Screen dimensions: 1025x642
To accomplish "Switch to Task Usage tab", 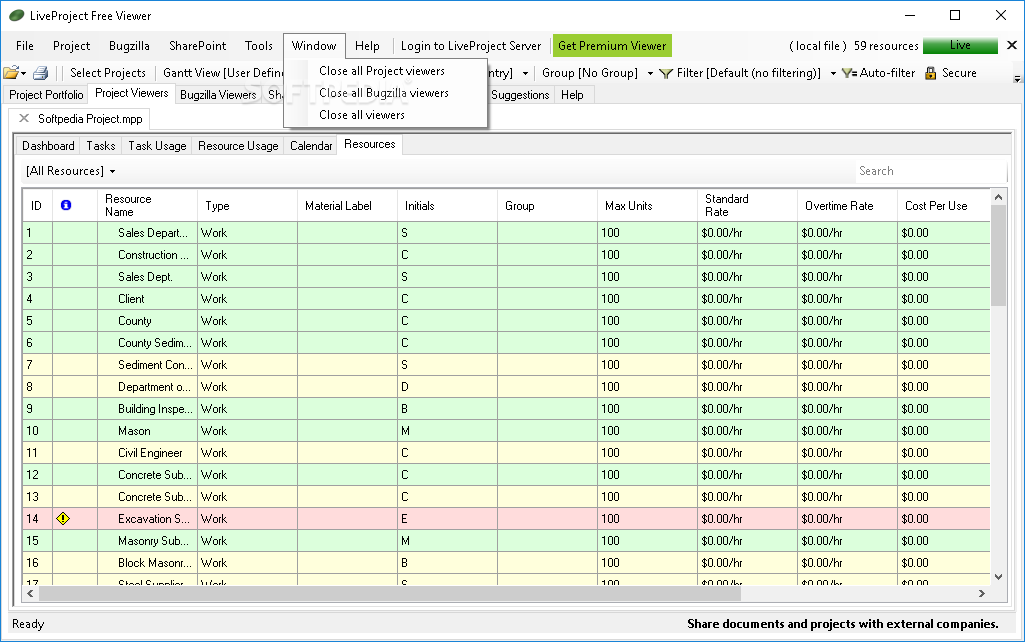I will pyautogui.click(x=157, y=146).
